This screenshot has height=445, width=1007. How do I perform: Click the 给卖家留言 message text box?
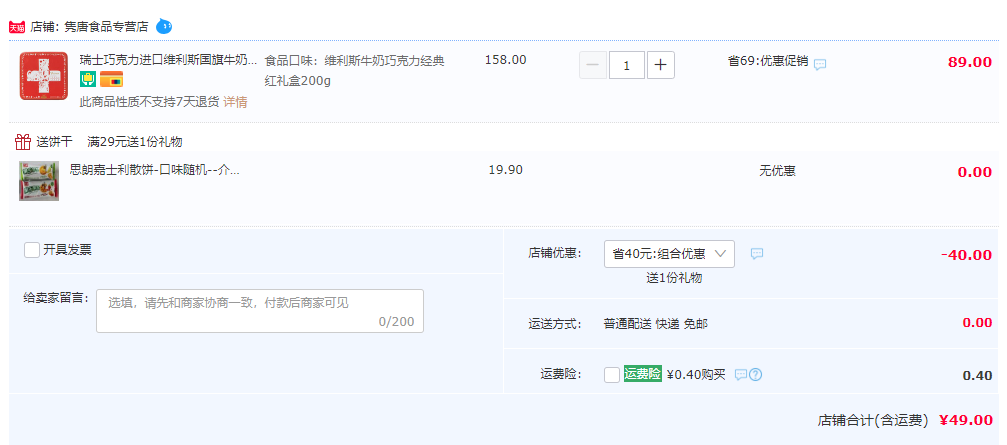260,311
